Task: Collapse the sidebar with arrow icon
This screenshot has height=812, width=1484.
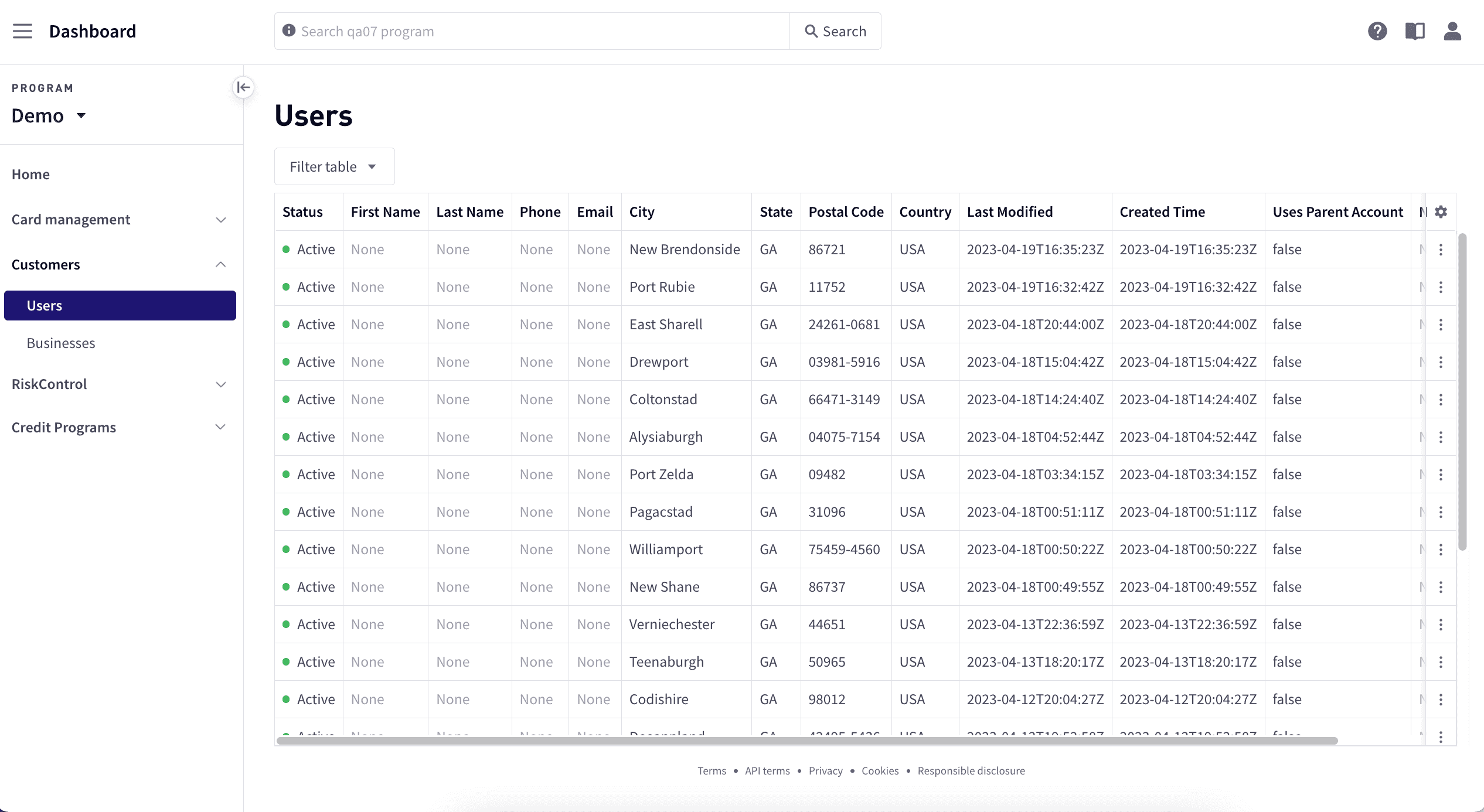Action: 243,87
